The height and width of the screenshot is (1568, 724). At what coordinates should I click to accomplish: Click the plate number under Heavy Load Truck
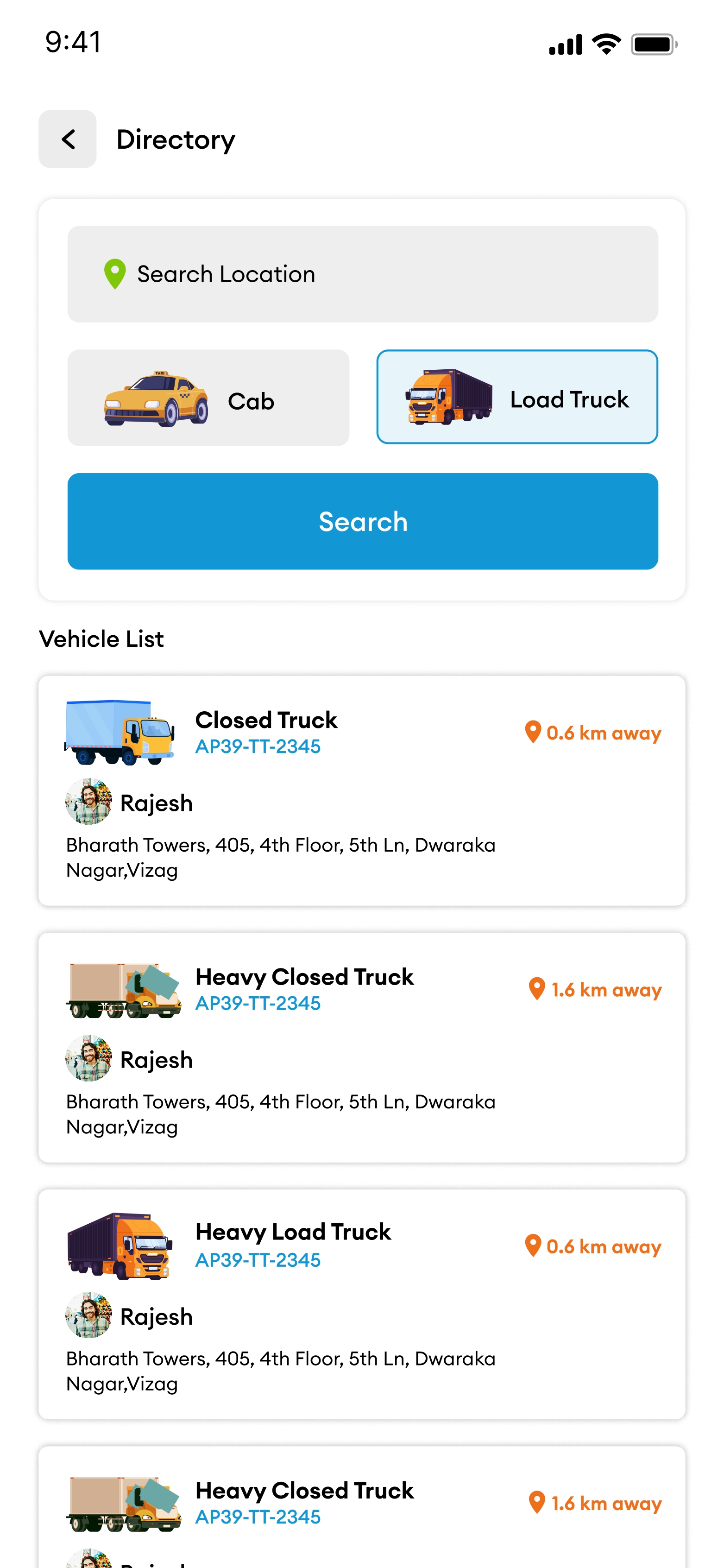(x=258, y=1261)
